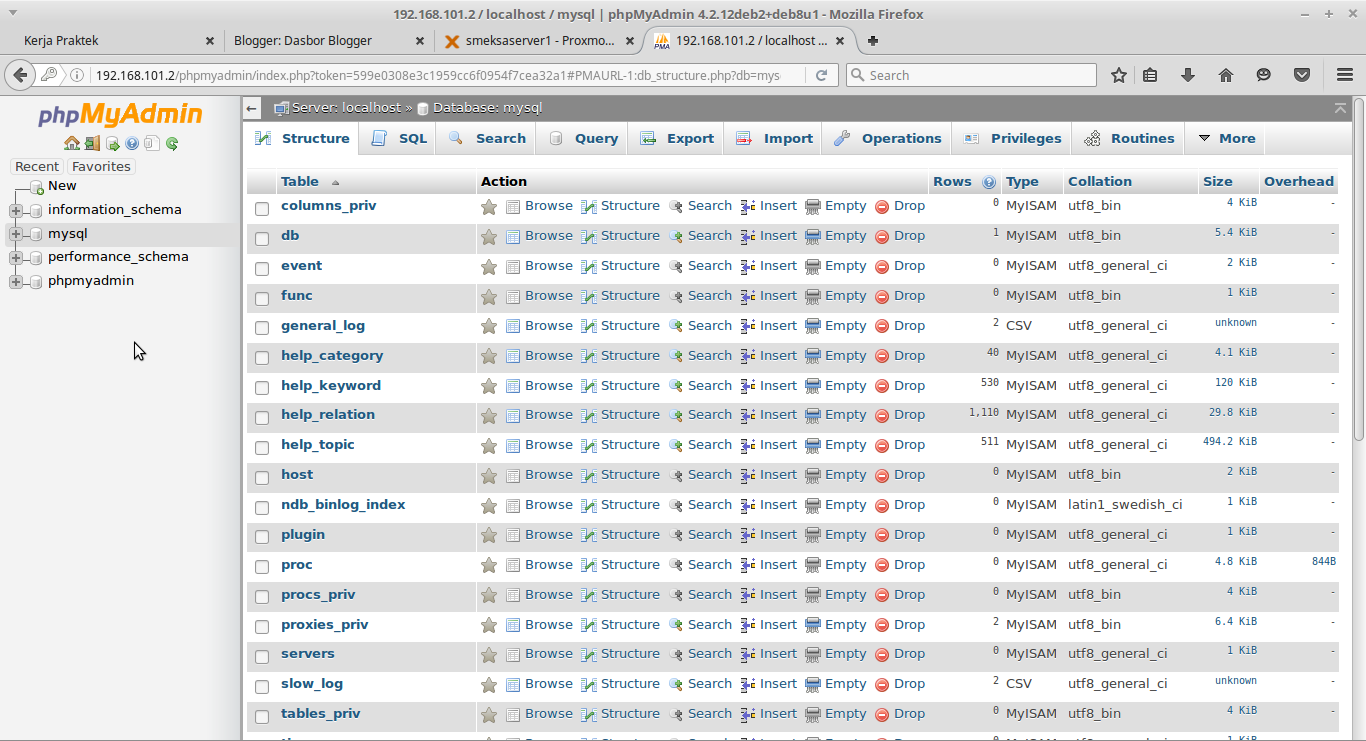Open the Query window icon in navigation panel
1366x741 pixels.
click(113, 143)
